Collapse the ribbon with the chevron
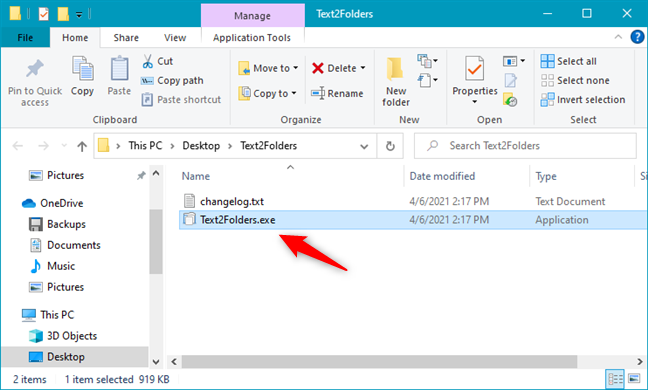Screen dimensions: 648x390 (x=618, y=37)
